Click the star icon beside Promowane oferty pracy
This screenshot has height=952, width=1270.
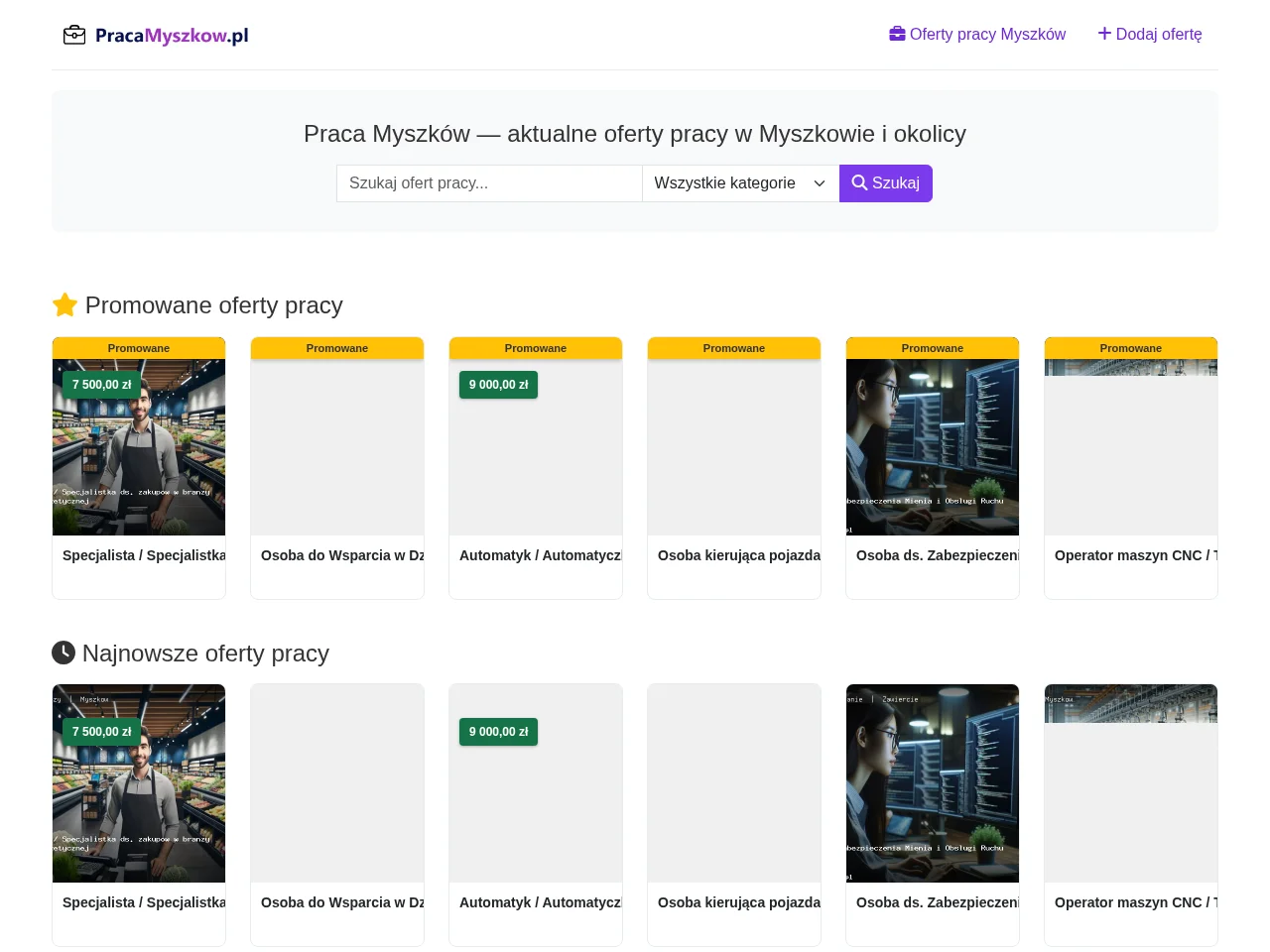pyautogui.click(x=64, y=304)
